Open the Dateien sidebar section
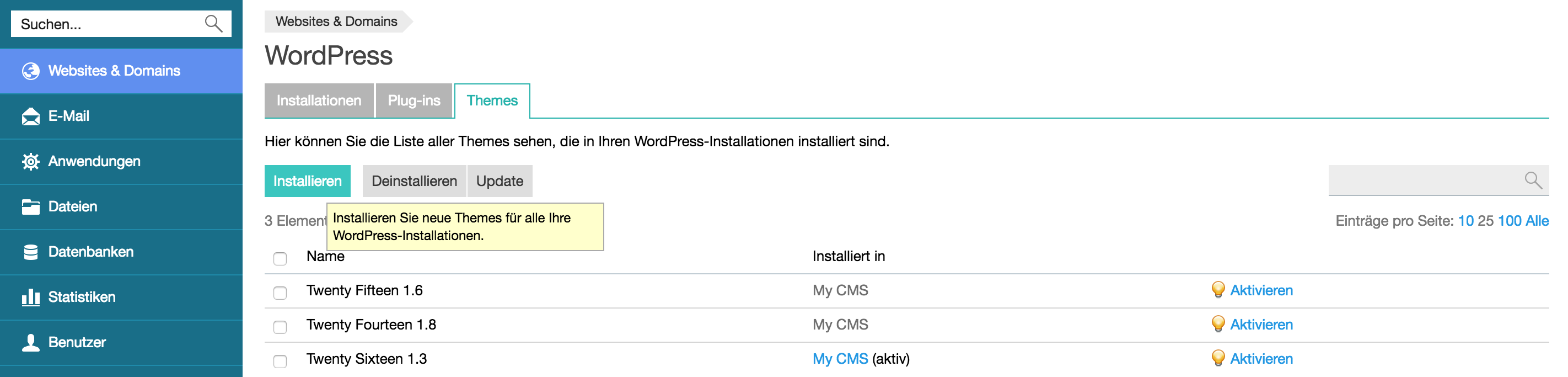This screenshot has width=1568, height=377. coord(121,207)
